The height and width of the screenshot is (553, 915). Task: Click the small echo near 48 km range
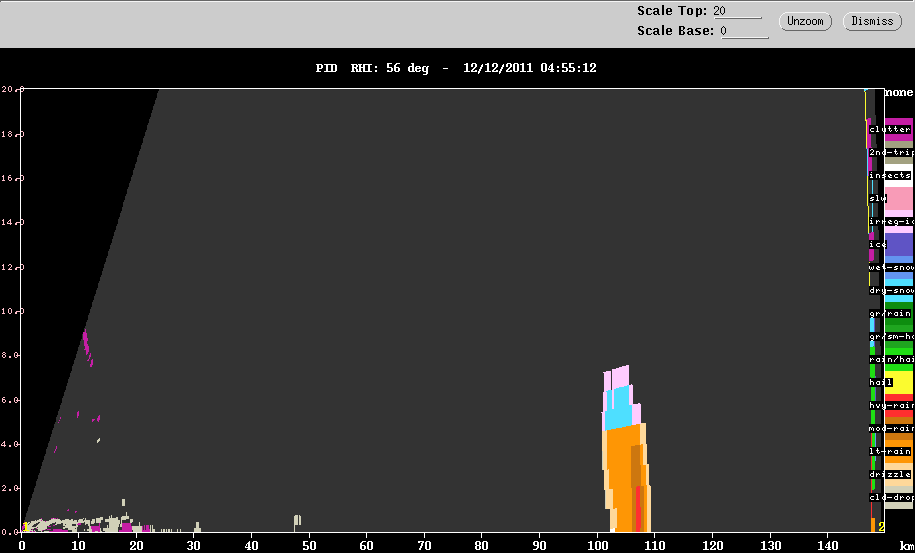(x=297, y=523)
